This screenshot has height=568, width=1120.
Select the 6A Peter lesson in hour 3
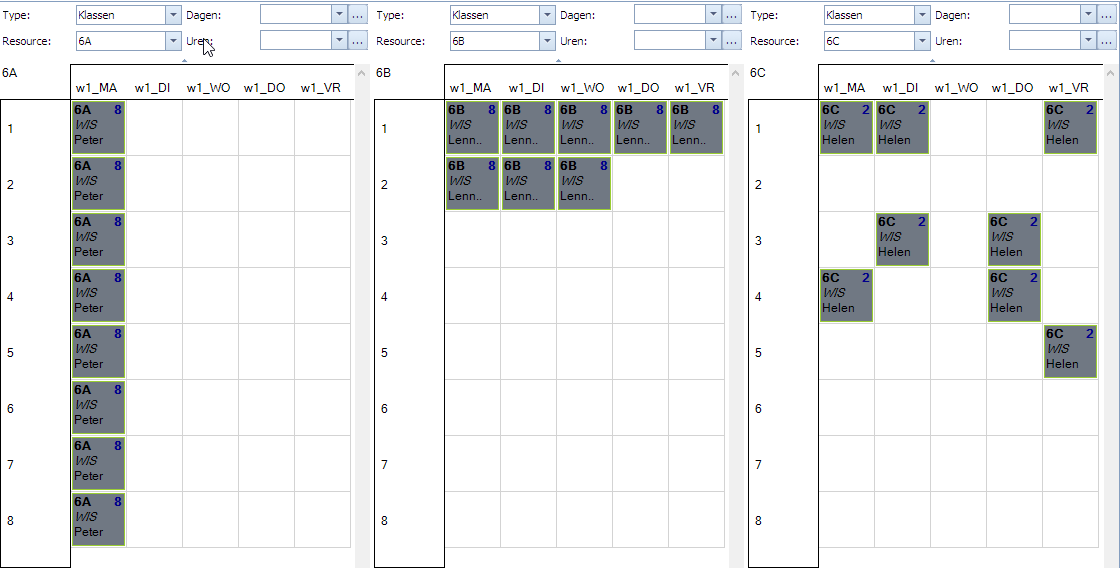point(99,239)
